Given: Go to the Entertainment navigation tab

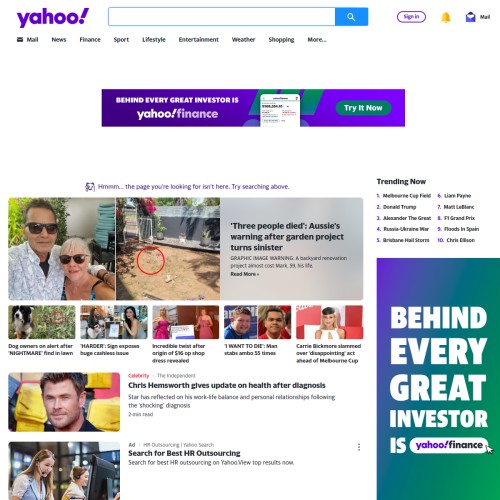Looking at the screenshot, I should point(199,40).
